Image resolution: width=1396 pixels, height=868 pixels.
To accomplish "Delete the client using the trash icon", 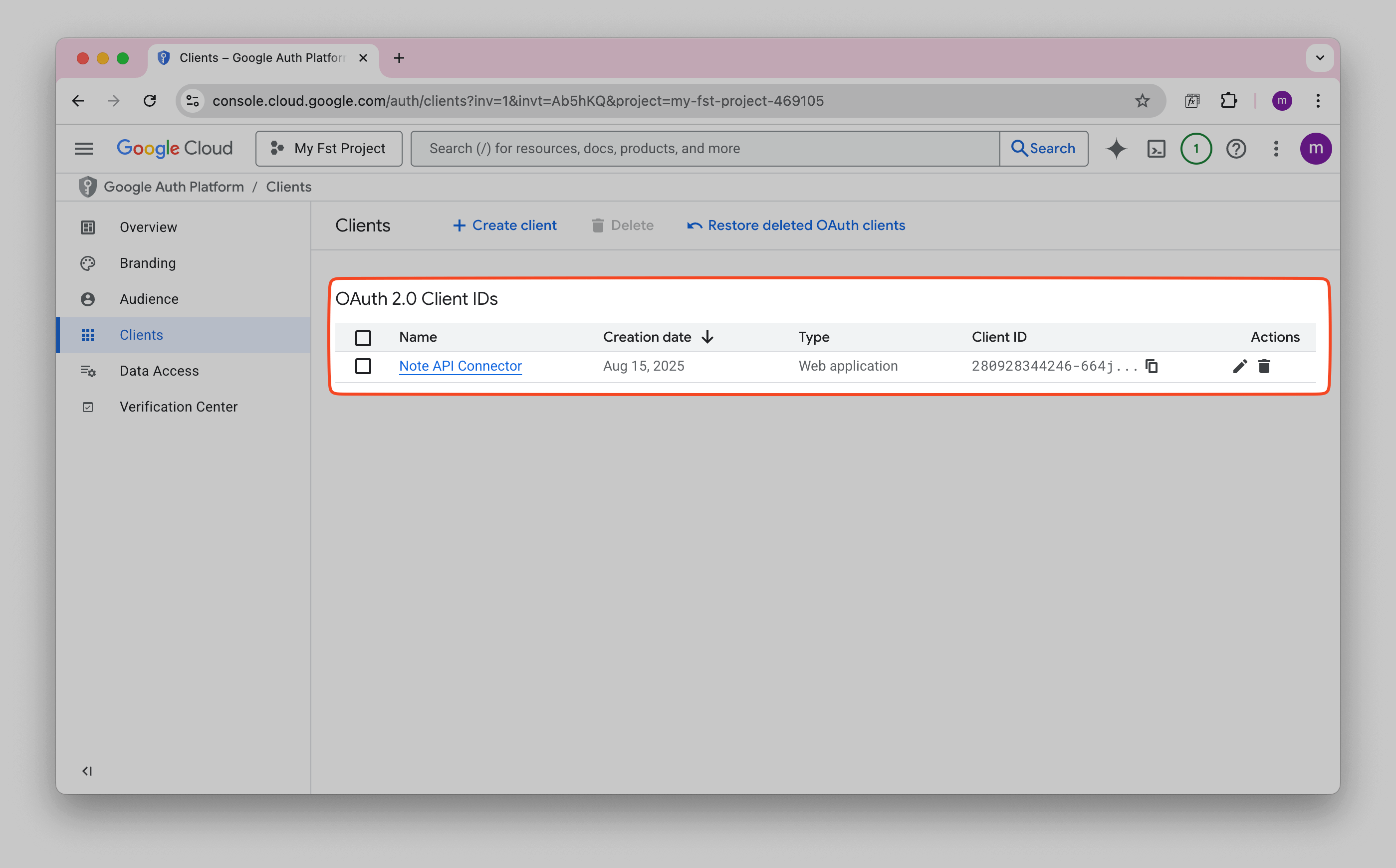I will click(x=1265, y=366).
